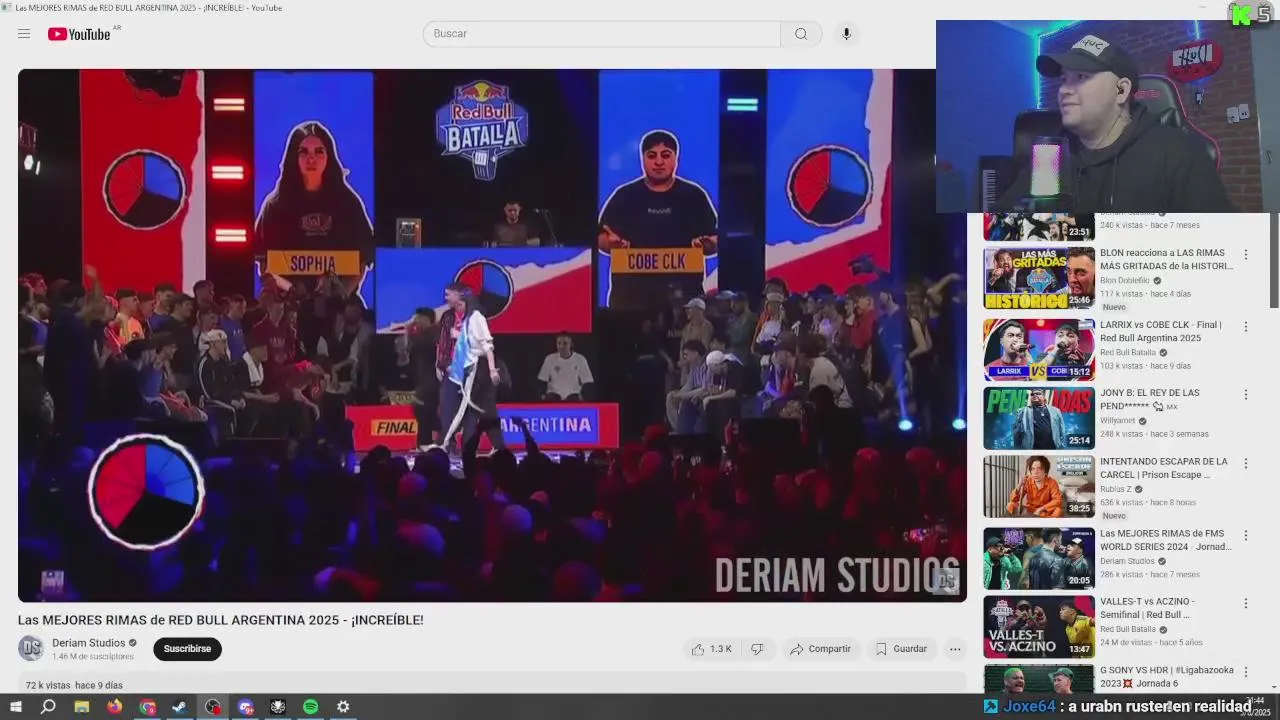Screen dimensions: 1280x720
Task: Open Deriam Studios channel avatar
Action: point(31,648)
